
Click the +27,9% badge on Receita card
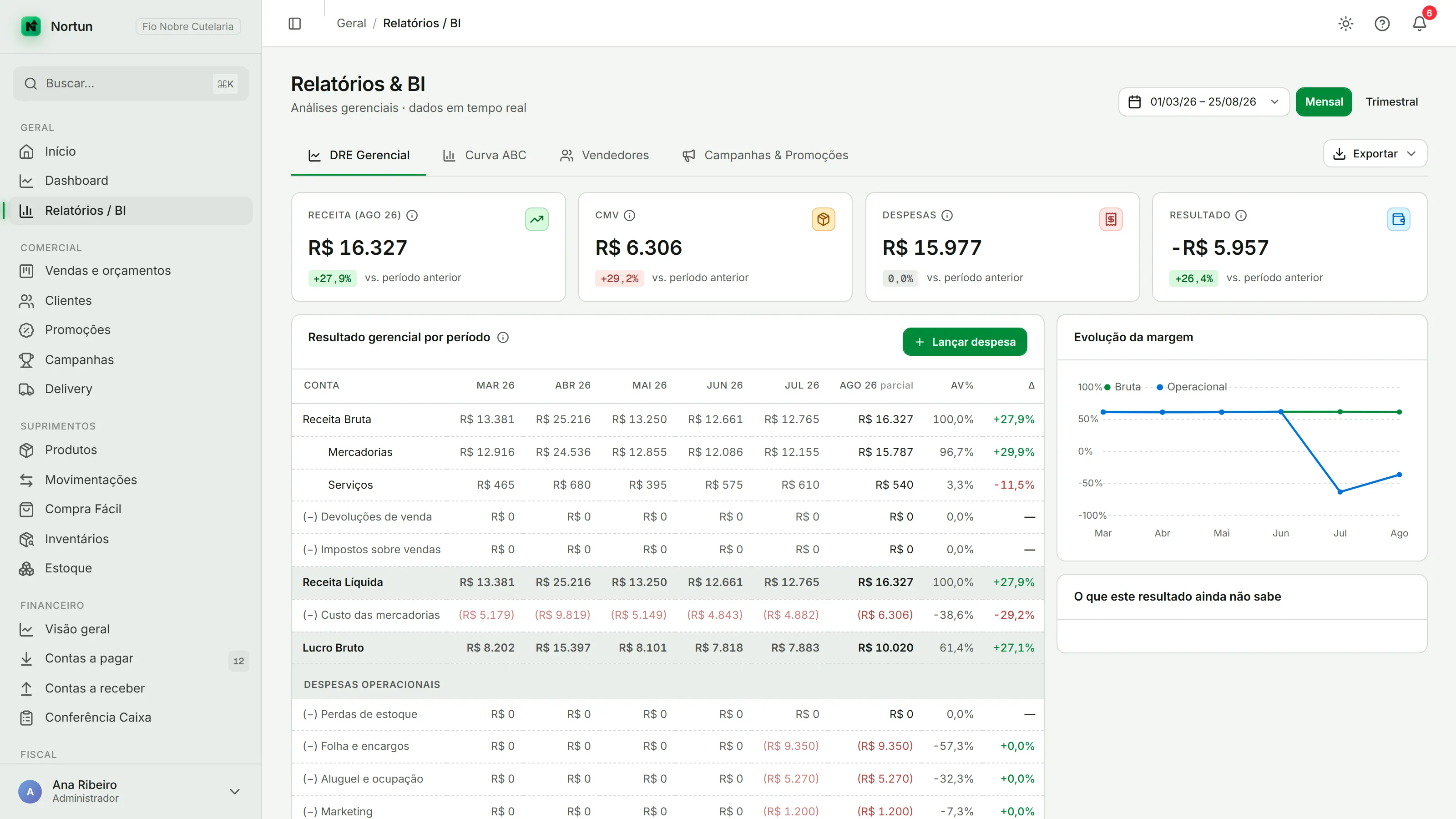332,278
